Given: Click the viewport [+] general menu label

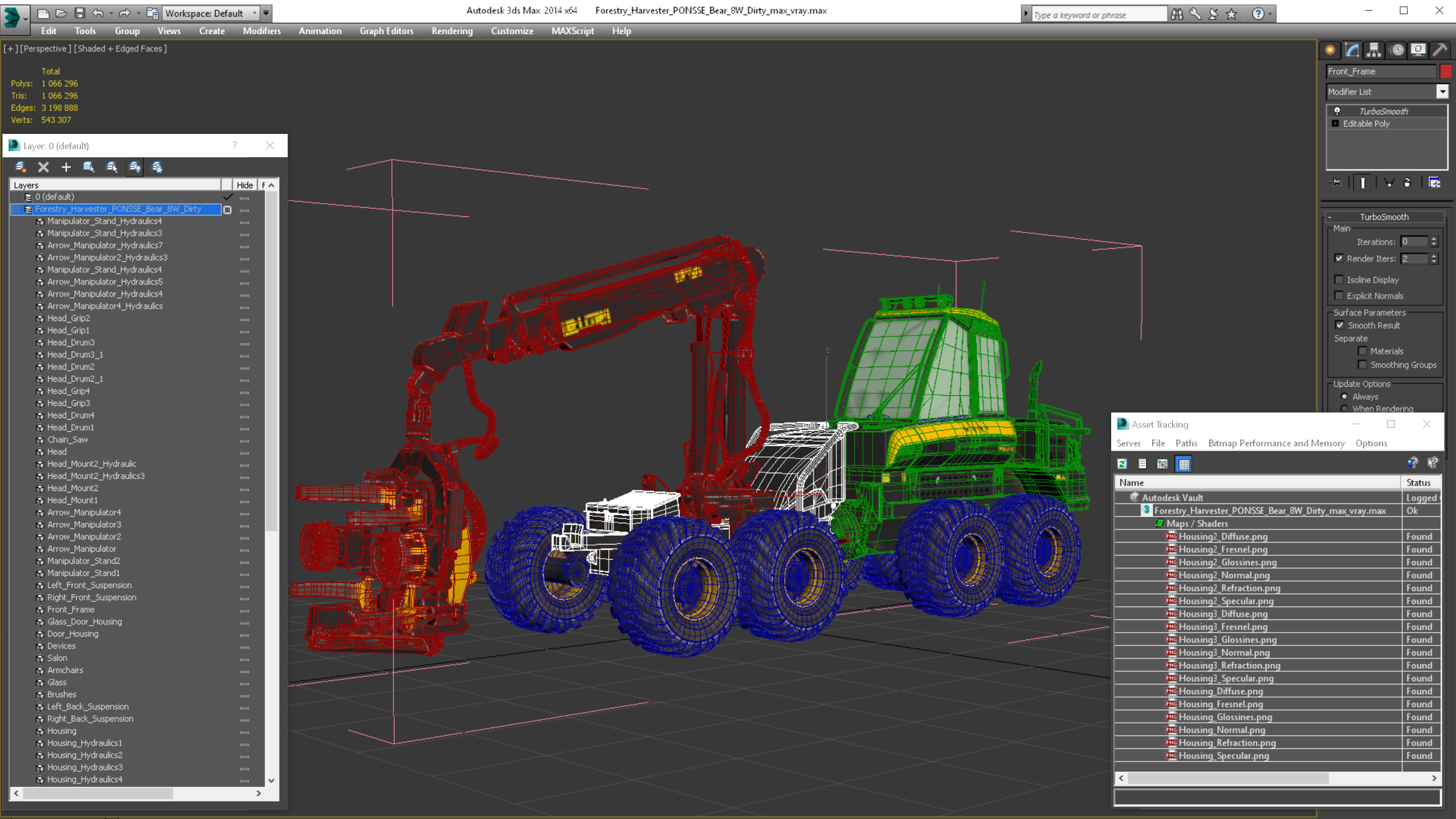Looking at the screenshot, I should (10, 49).
